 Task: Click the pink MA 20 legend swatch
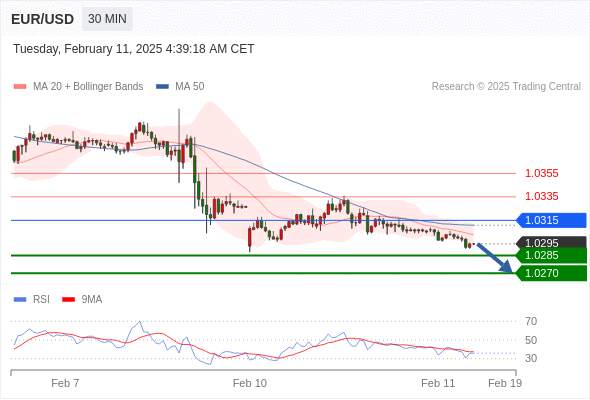click(20, 87)
